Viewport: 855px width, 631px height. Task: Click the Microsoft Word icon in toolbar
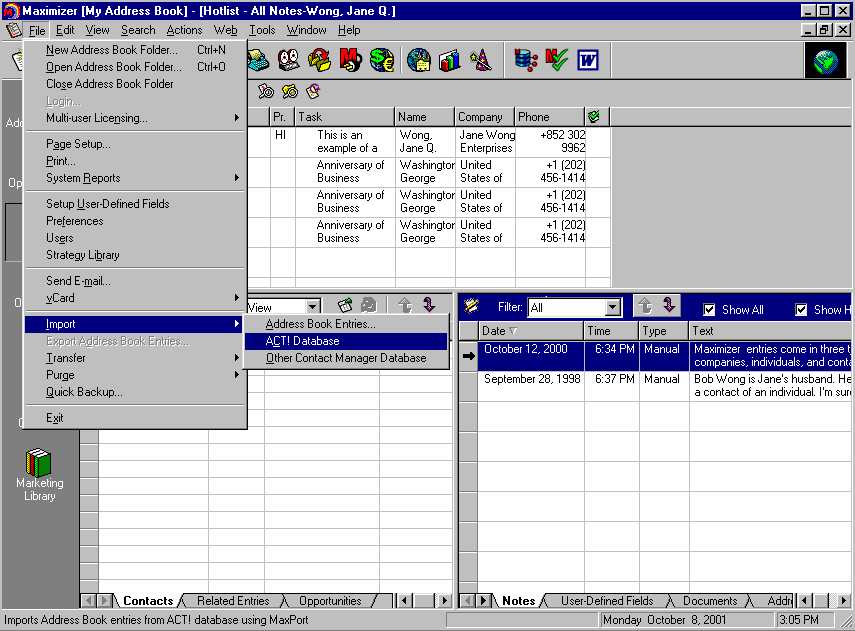(x=587, y=60)
